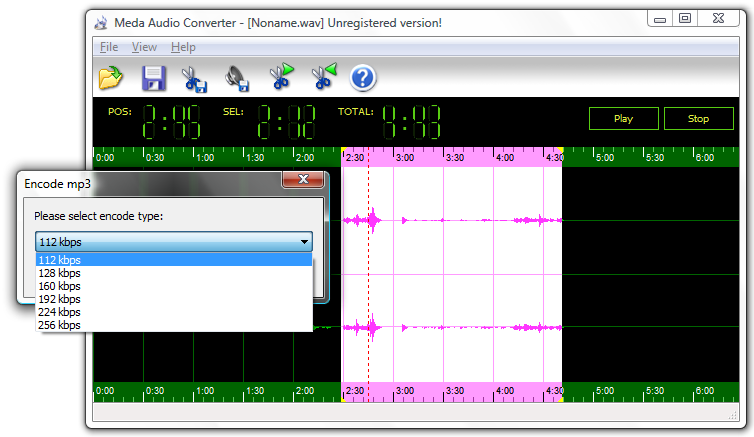Choose 256 kbps encode rate
This screenshot has width=754, height=437.
click(174, 325)
